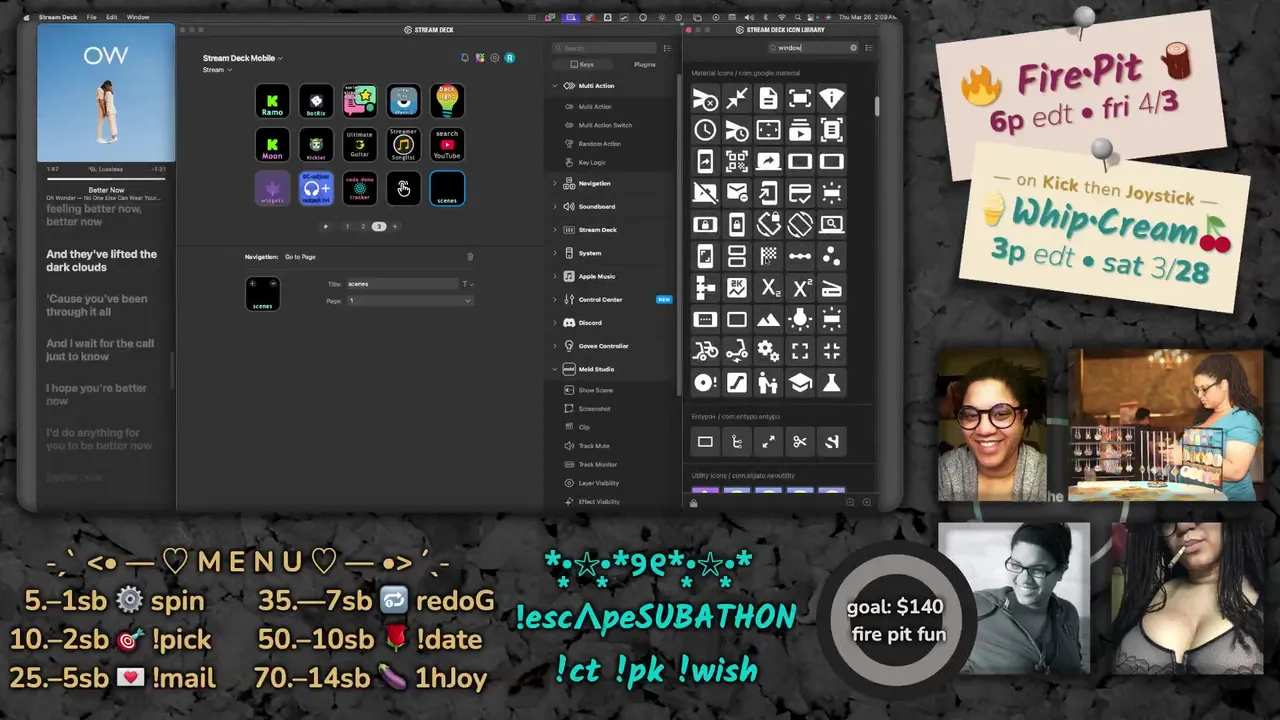Image resolution: width=1280 pixels, height=720 pixels.
Task: Zoom out icon library magnifier
Action: pos(851,502)
